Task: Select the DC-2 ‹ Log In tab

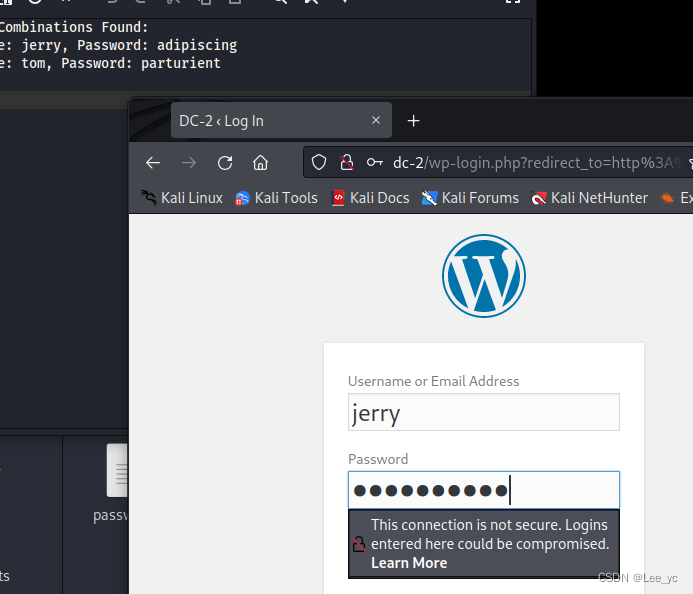Action: coord(281,120)
